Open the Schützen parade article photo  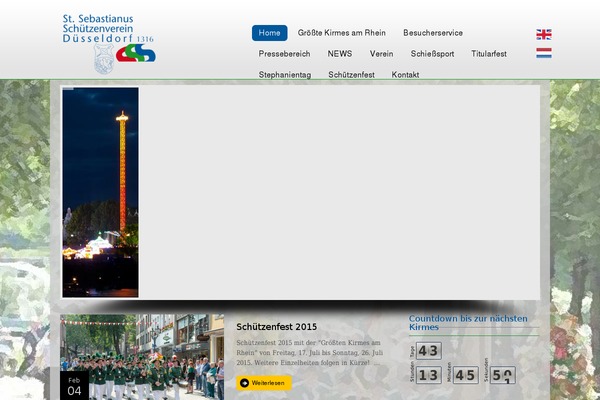coord(142,357)
